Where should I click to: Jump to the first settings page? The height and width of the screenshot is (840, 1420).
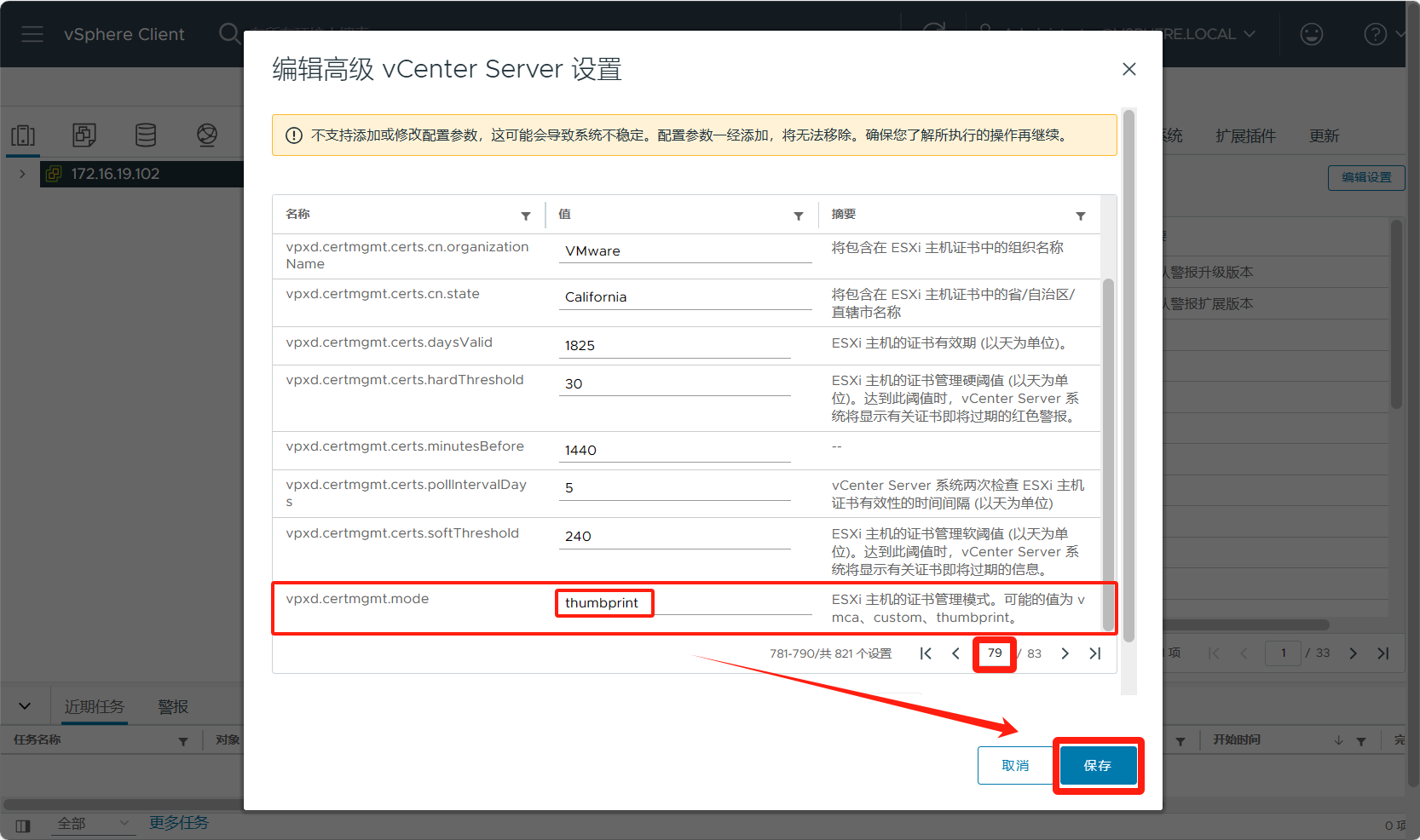click(926, 653)
